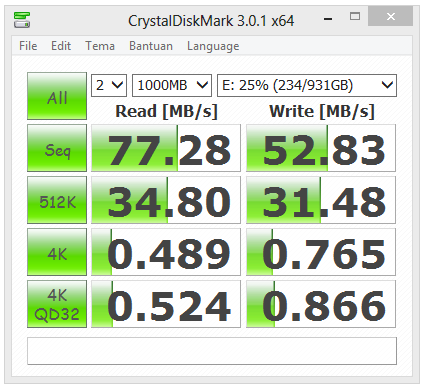Viewport: 423px width, 388px height.
Task: Select the 4K QD32 write result 0.866
Action: pyautogui.click(x=321, y=304)
